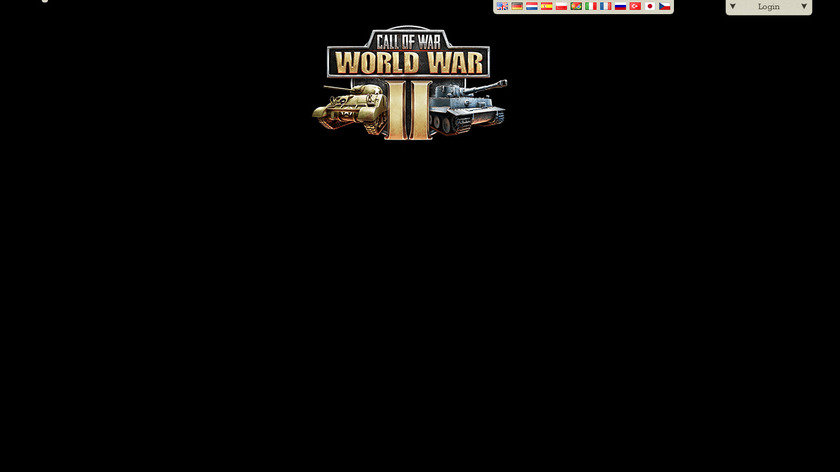Select the French flag language
The height and width of the screenshot is (472, 840).
tap(605, 6)
